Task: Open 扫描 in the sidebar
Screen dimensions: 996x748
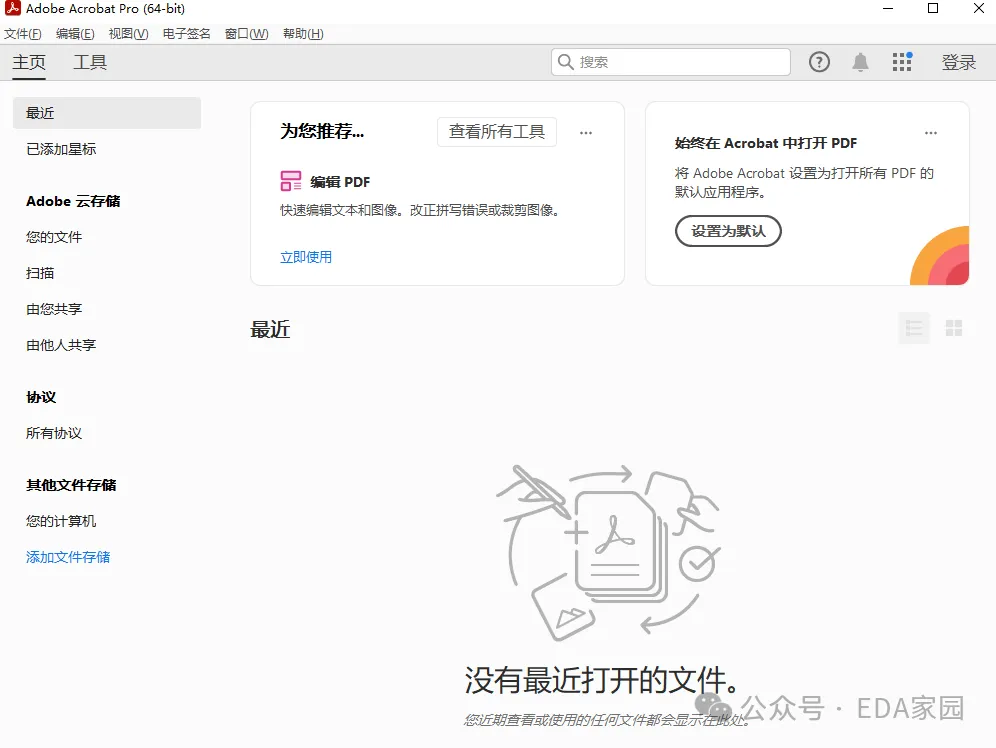Action: pyautogui.click(x=40, y=273)
